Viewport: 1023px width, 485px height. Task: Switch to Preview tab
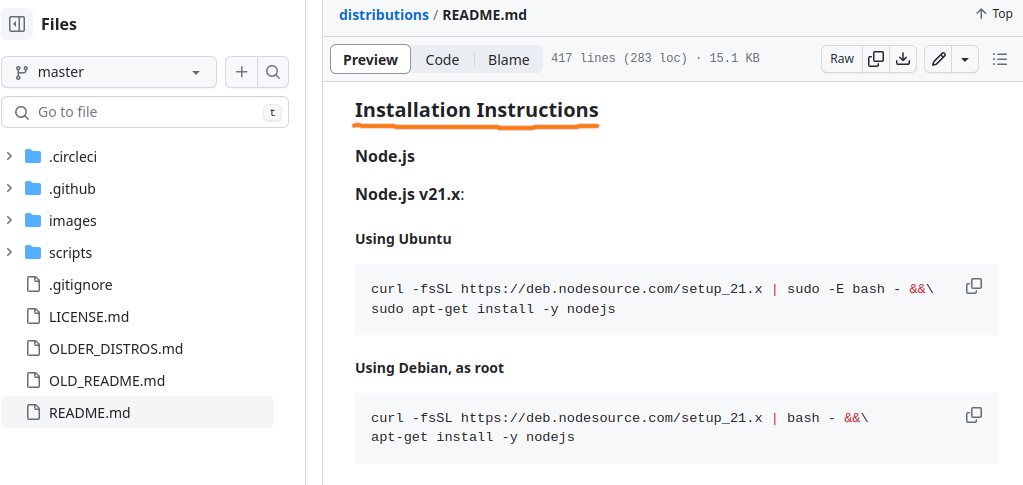tap(371, 59)
